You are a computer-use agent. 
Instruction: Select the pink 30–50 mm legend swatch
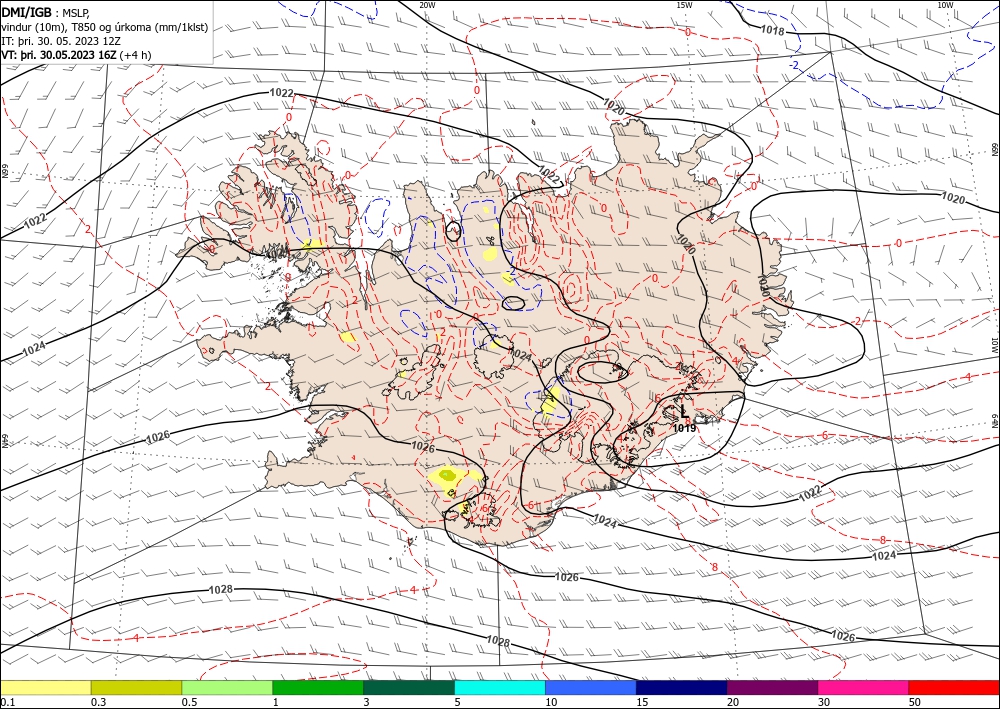pos(864,687)
